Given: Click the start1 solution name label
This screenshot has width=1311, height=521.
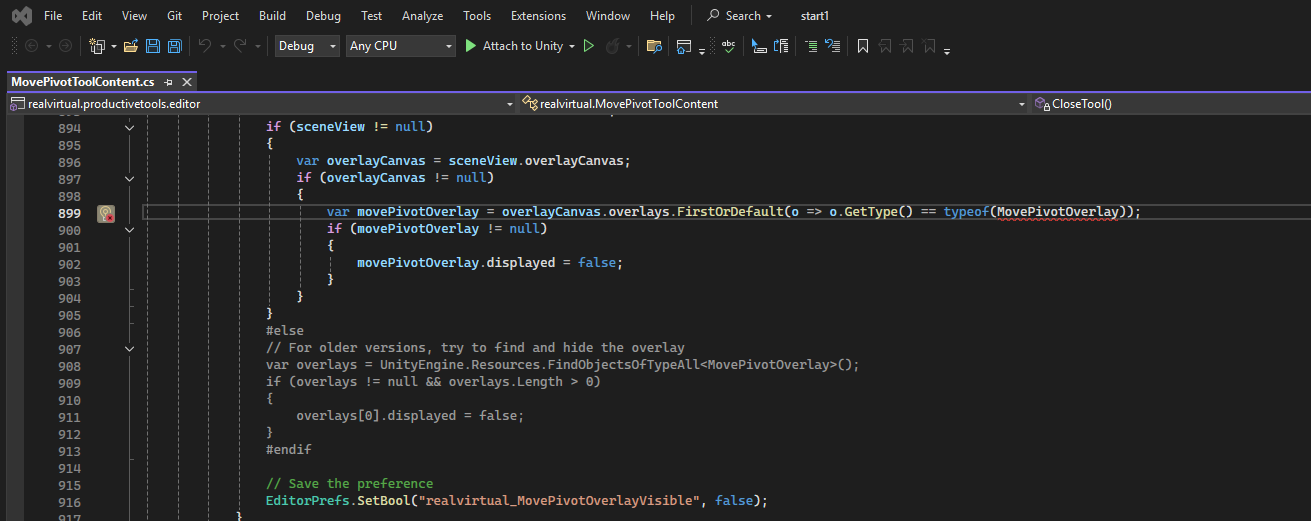Looking at the screenshot, I should (815, 16).
